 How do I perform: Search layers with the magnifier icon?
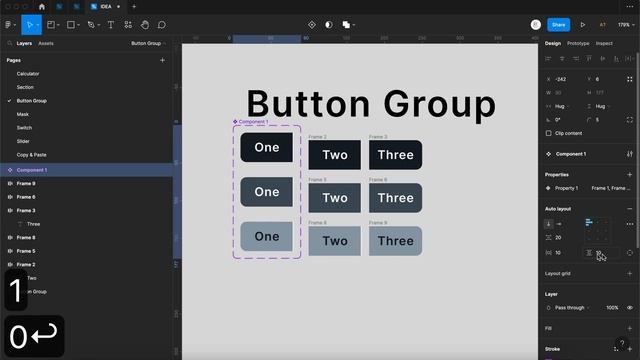tap(9, 43)
